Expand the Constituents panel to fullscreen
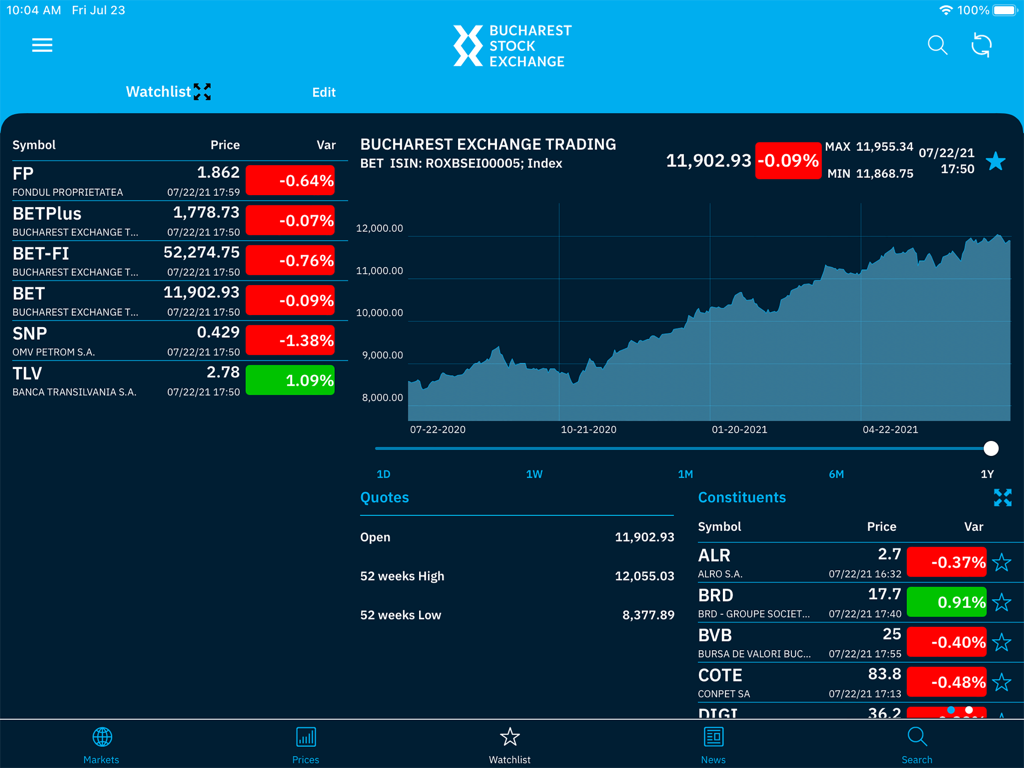 1003,497
